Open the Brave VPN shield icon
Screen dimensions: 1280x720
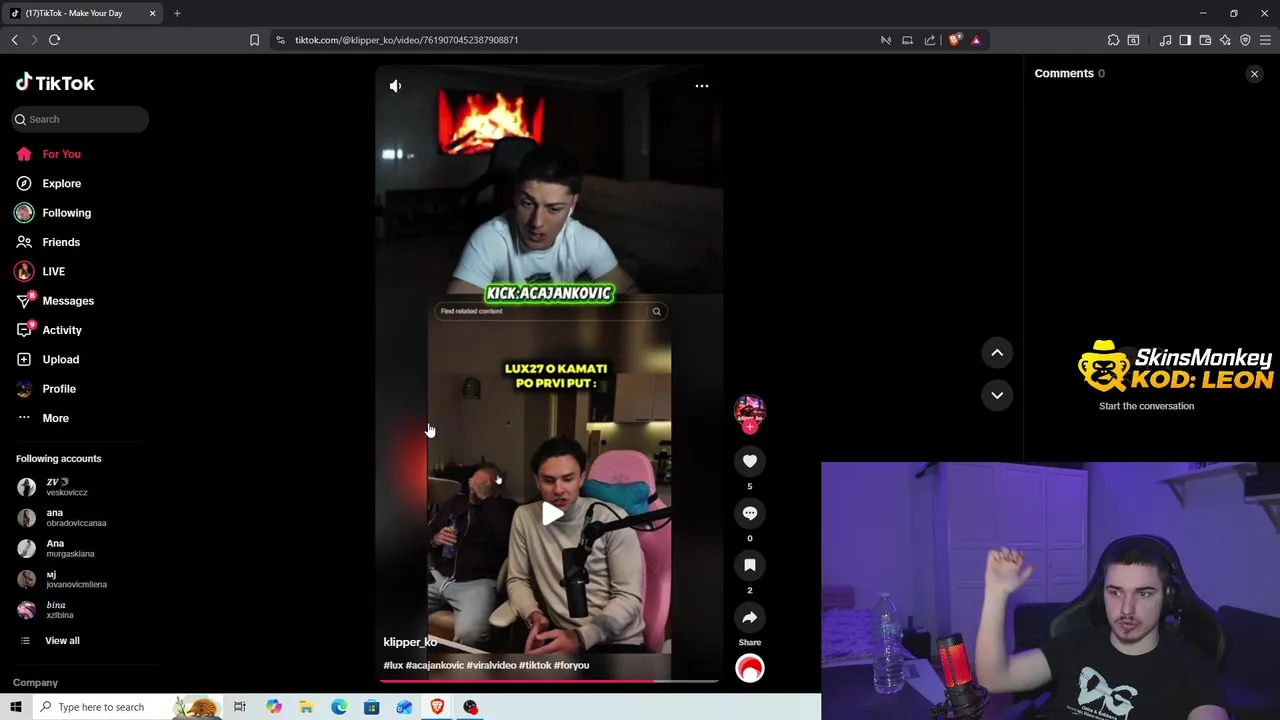pyautogui.click(x=1245, y=40)
